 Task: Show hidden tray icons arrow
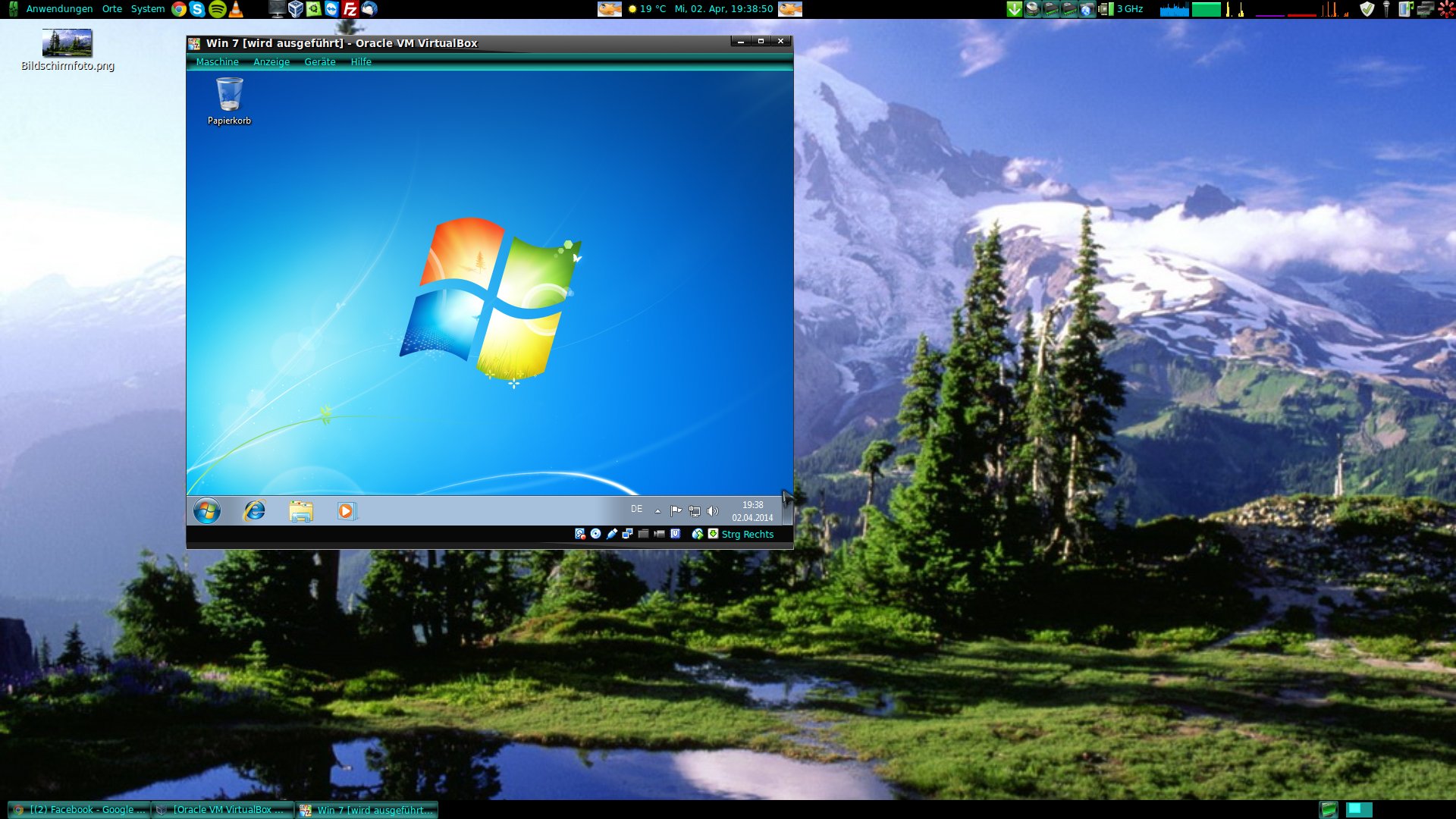[657, 511]
